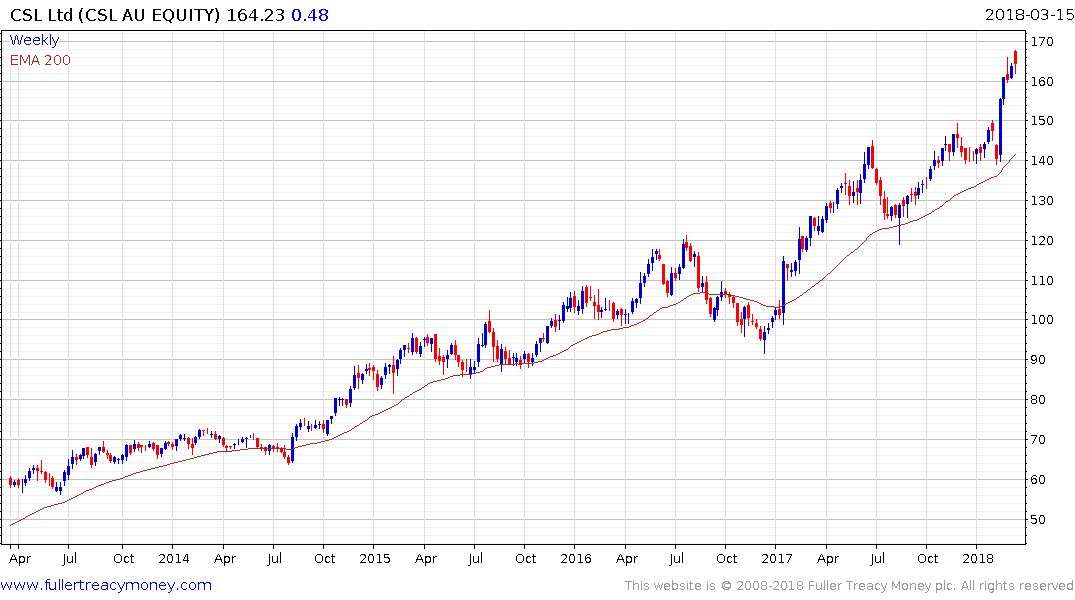Click the 'Weekly' timeframe label
1075x600 pixels.
34,40
